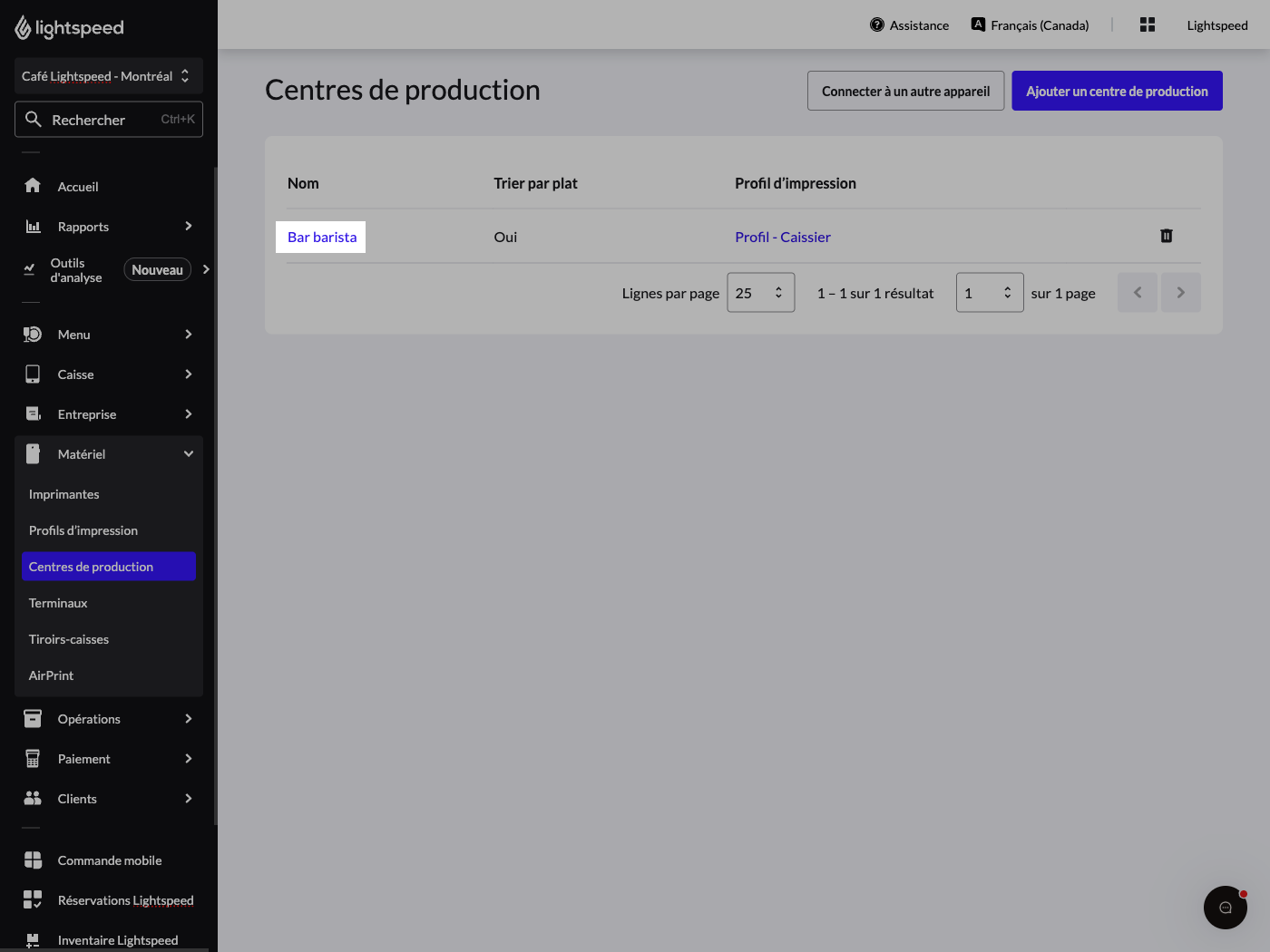Open the apps grid icon
The height and width of the screenshot is (952, 1270).
pos(1148,24)
